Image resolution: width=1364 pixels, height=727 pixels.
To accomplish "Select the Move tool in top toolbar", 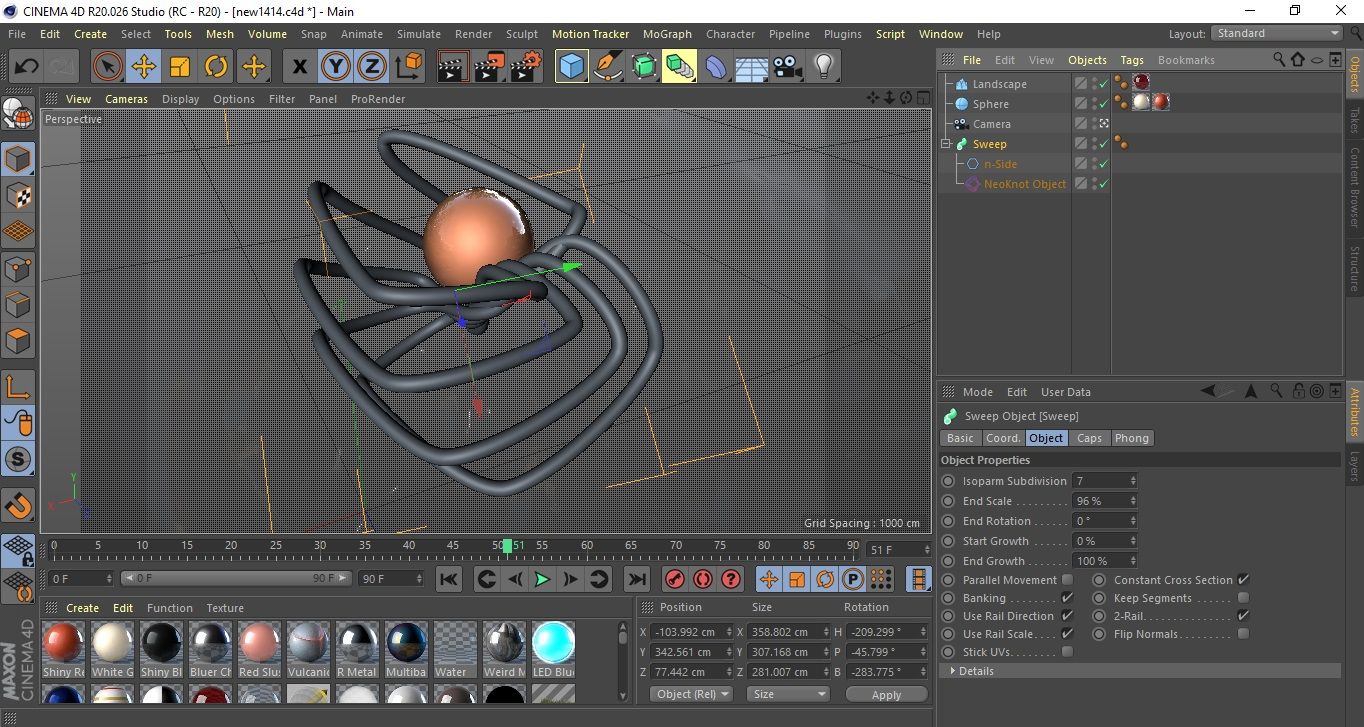I will (x=144, y=67).
